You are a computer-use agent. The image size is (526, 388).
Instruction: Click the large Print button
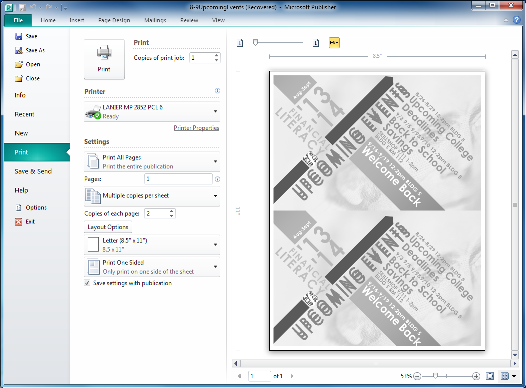104,59
